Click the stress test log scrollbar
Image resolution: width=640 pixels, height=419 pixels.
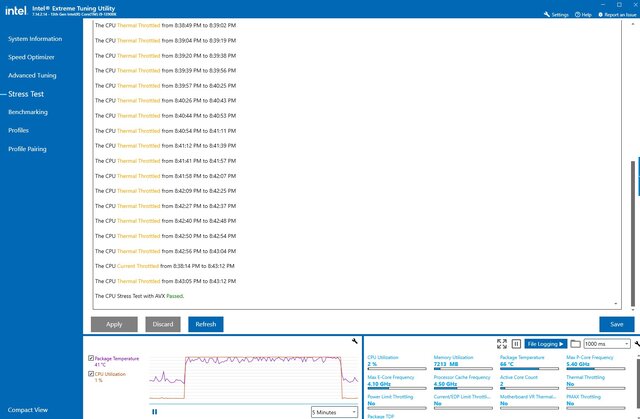(630, 200)
